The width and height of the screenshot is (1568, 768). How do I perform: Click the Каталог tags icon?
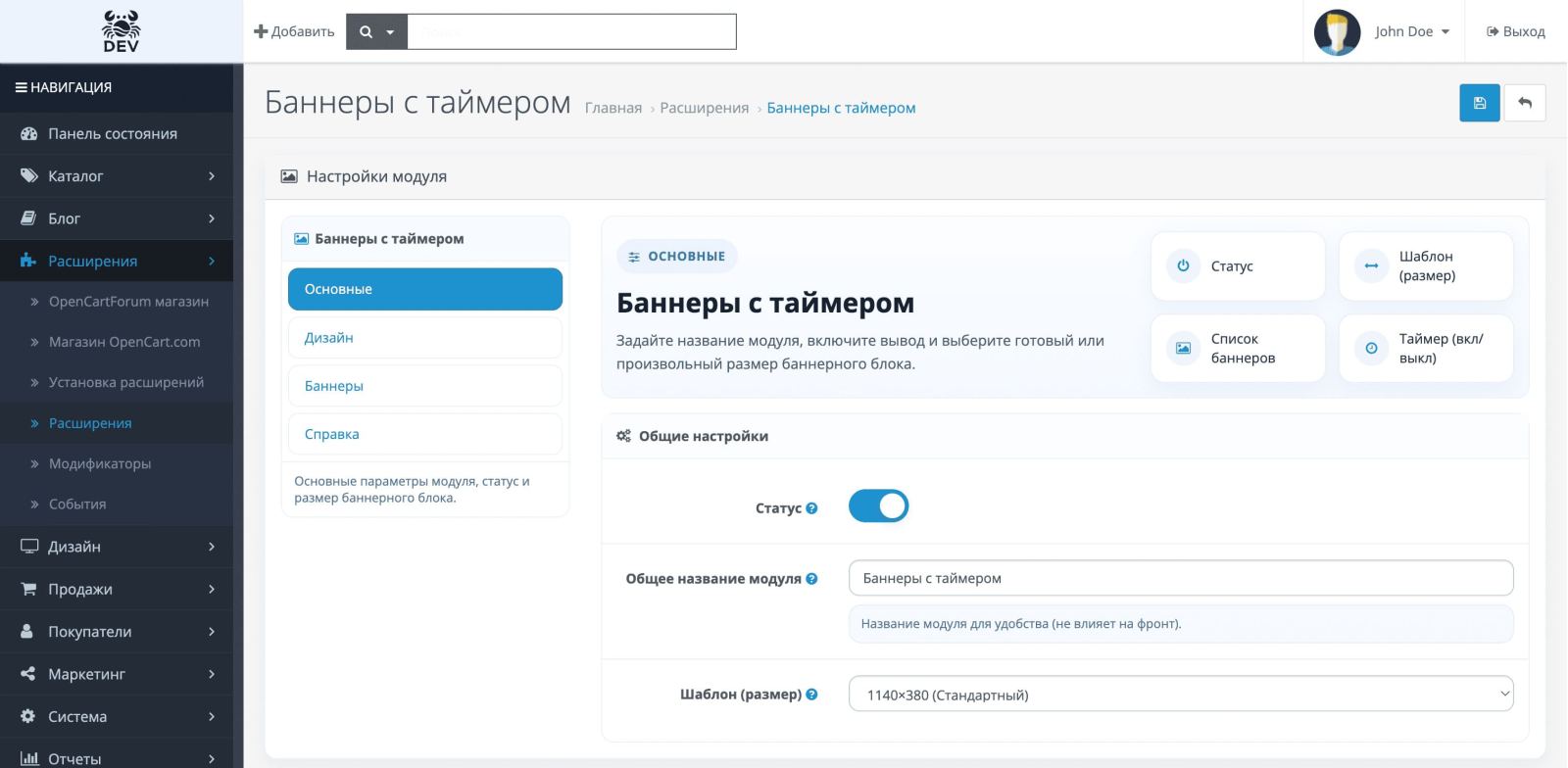tap(29, 176)
